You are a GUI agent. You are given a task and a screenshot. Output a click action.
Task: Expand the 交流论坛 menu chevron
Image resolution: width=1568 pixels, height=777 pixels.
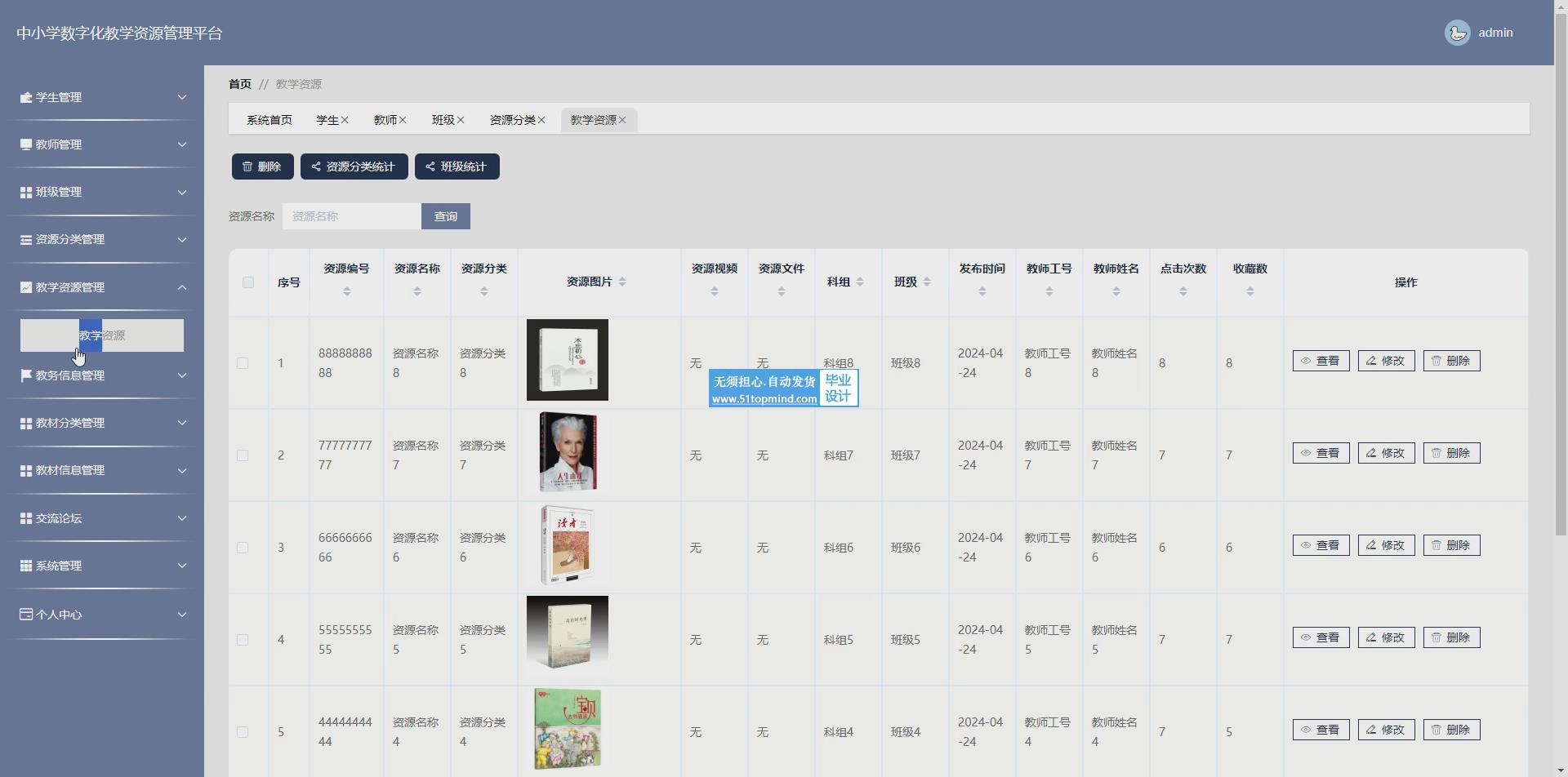(182, 518)
